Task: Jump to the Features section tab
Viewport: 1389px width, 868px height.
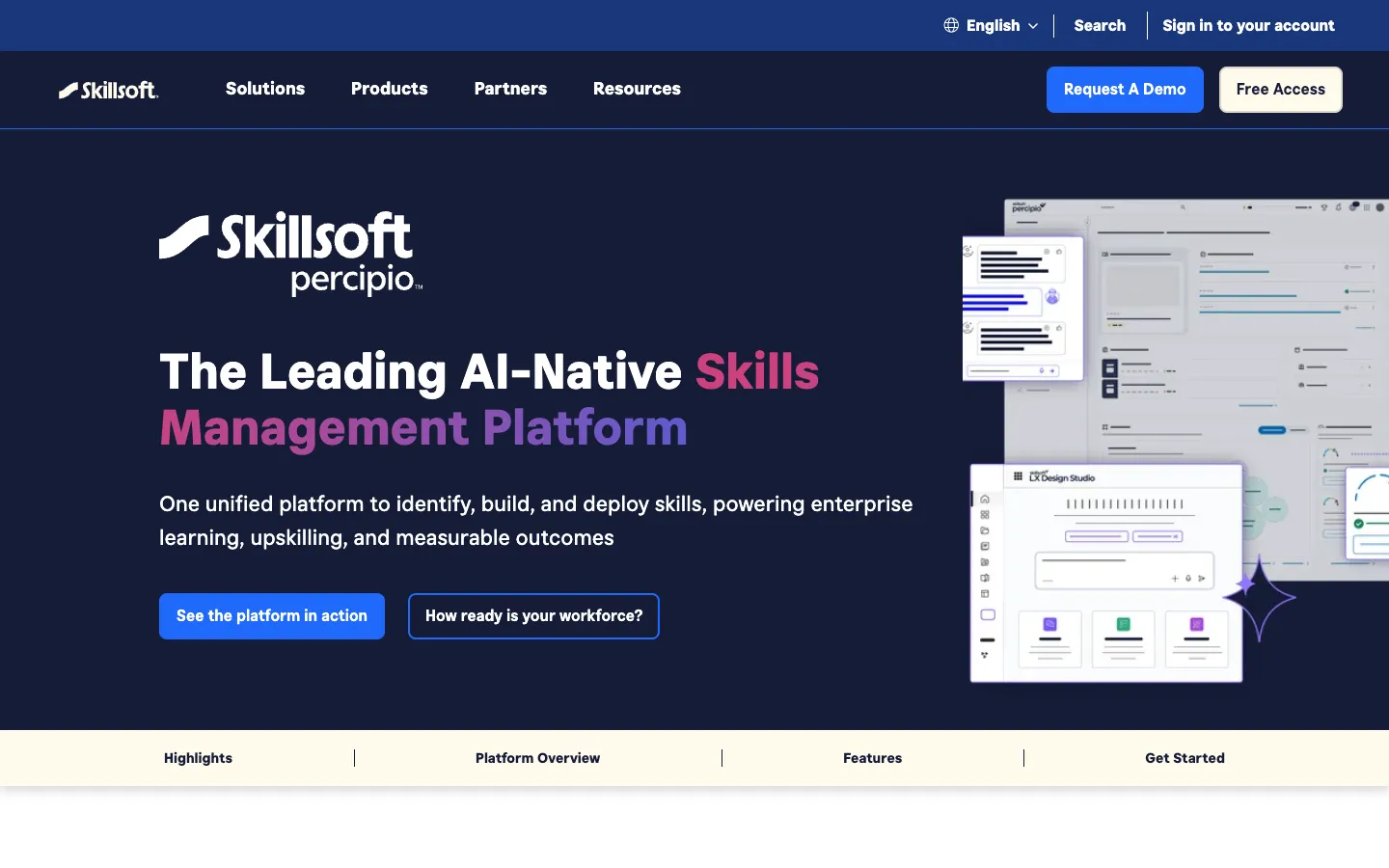Action: tap(872, 758)
